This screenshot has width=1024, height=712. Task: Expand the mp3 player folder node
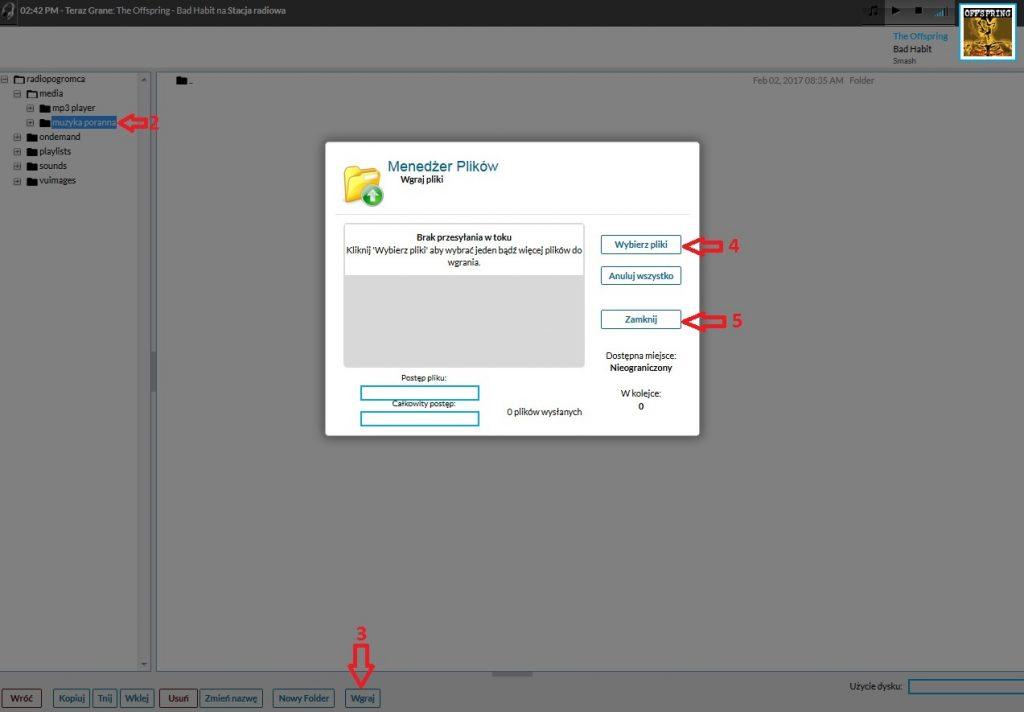point(30,108)
